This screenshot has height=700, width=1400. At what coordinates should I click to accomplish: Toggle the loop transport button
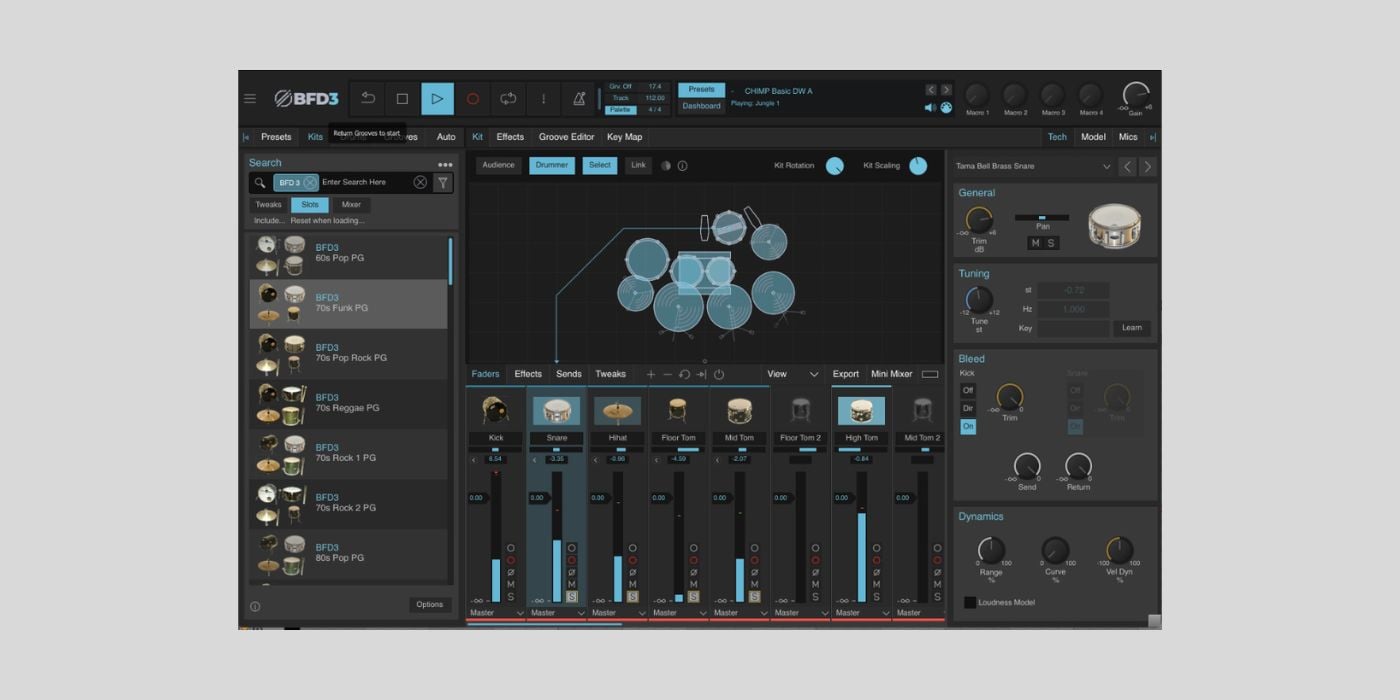pos(508,98)
